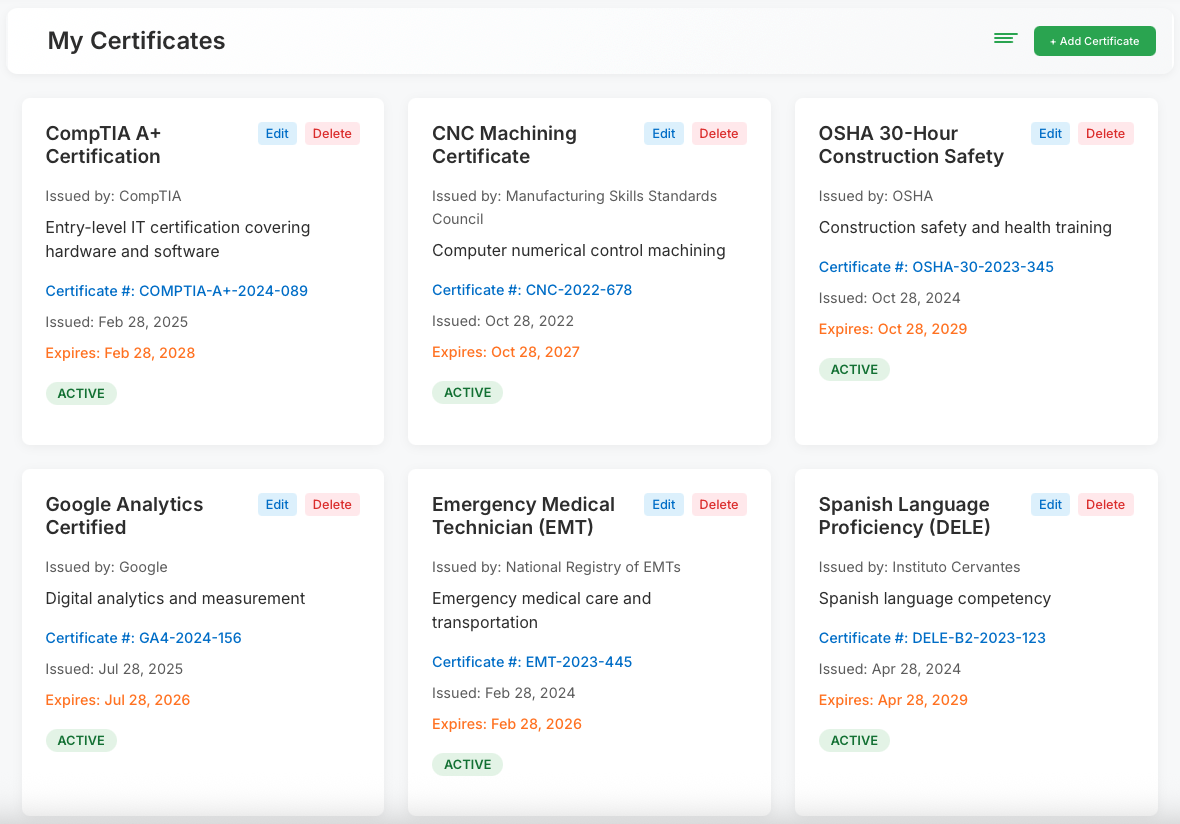Click 'Issued: Apr 28, 2024' date
Viewport: 1180px width, 824px height.
(x=890, y=669)
